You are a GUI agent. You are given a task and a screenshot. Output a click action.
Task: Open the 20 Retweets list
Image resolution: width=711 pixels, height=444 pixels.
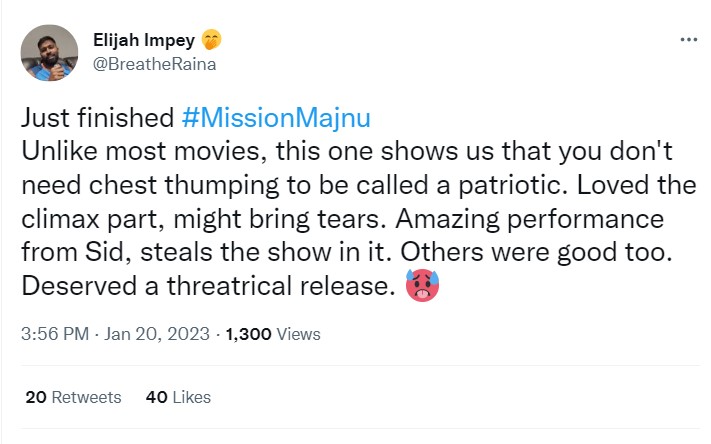73,397
